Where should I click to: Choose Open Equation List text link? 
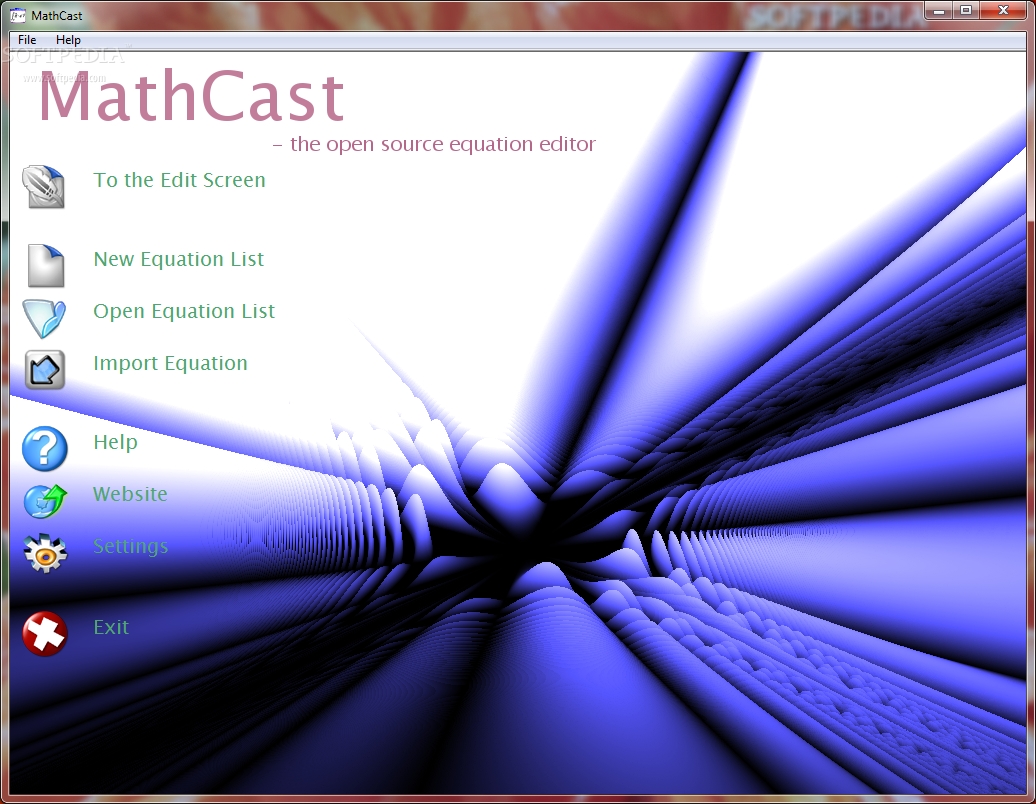click(x=184, y=311)
